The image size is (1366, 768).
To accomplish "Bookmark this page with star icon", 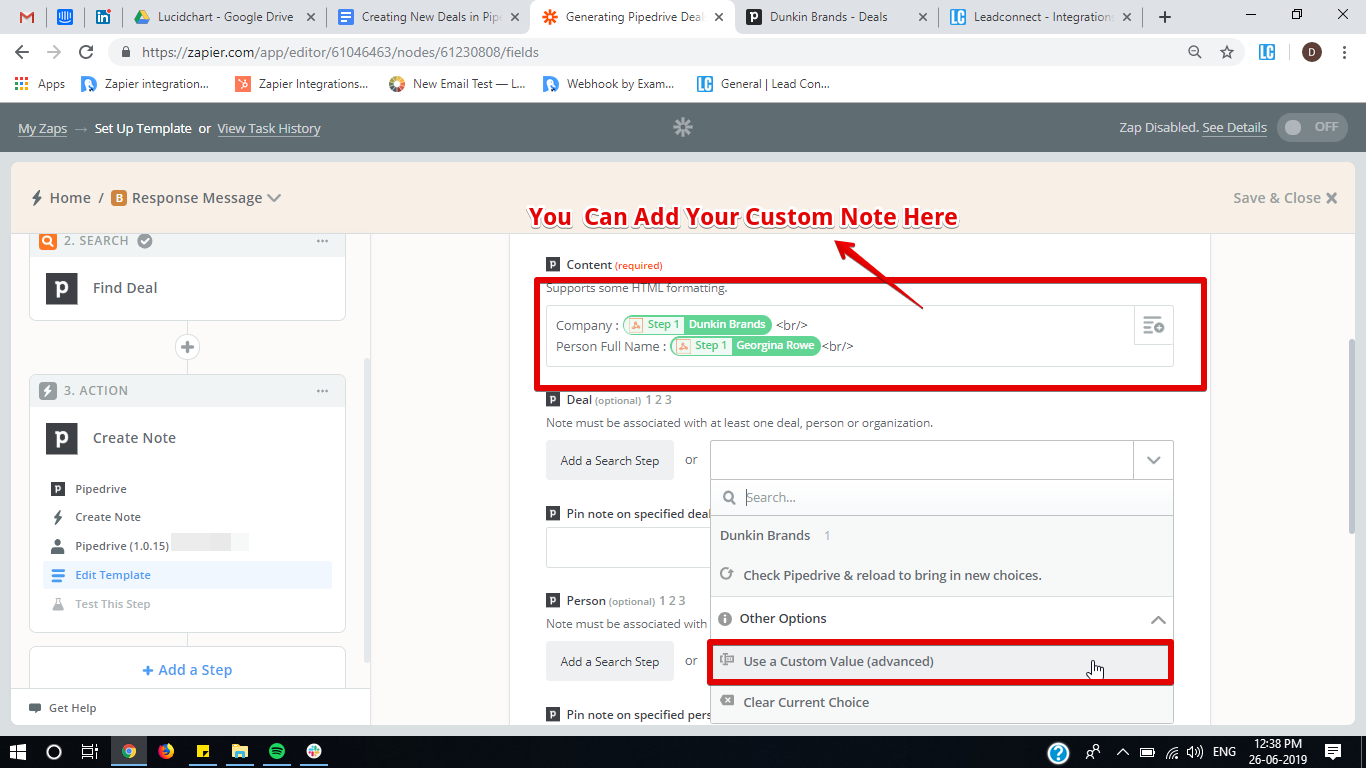I will [x=1227, y=53].
